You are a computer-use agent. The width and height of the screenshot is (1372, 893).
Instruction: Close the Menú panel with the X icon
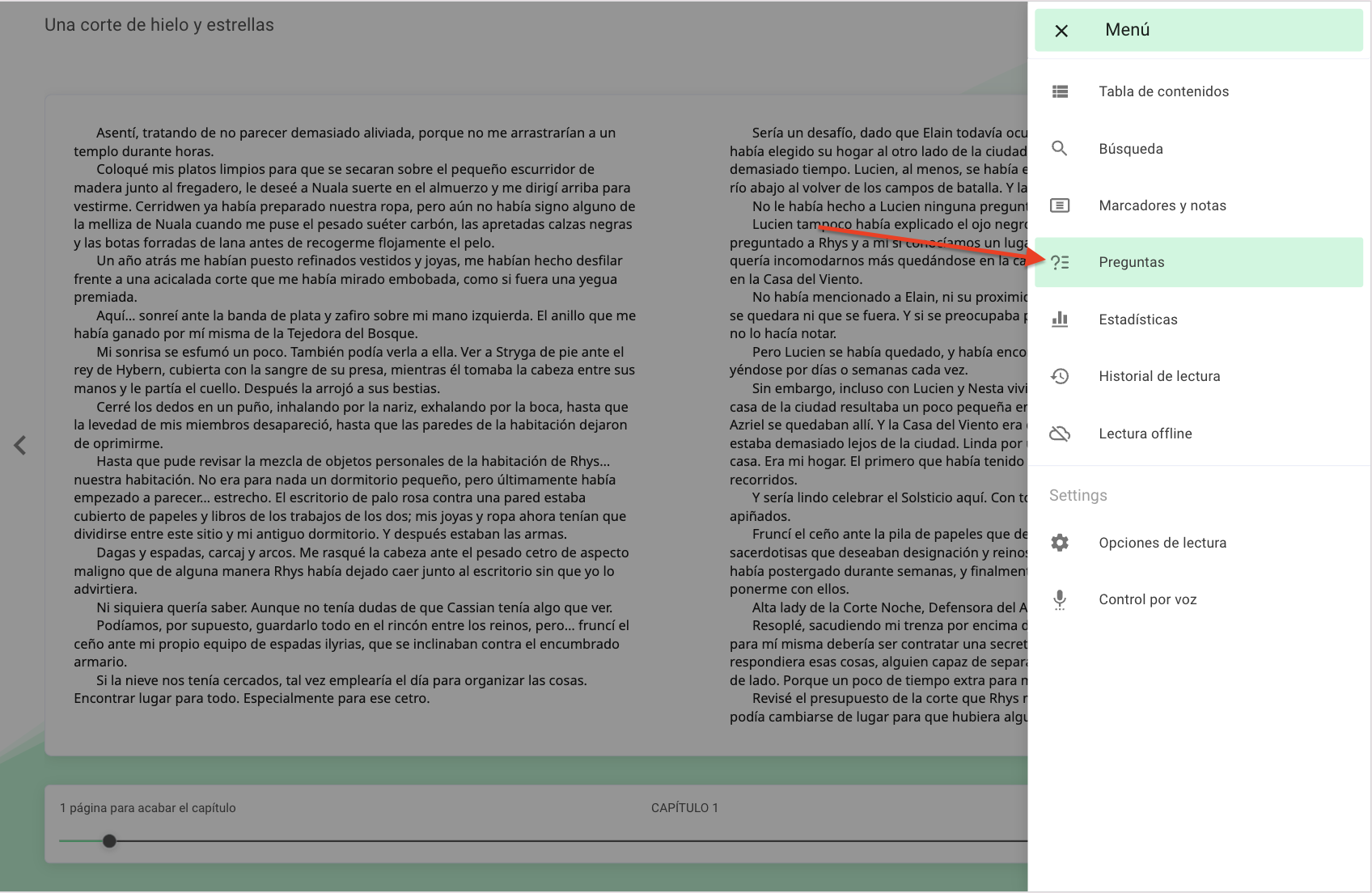pyautogui.click(x=1061, y=31)
